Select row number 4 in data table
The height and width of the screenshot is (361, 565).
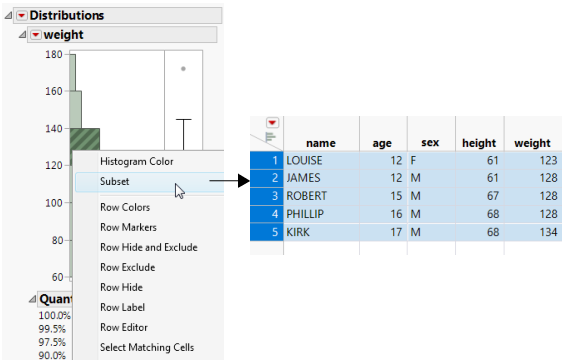pyautogui.click(x=267, y=214)
